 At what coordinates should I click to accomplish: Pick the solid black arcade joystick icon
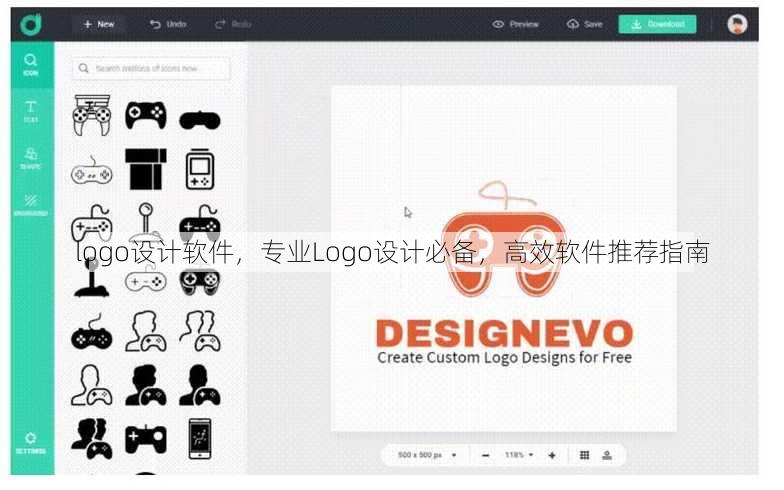[x=92, y=279]
